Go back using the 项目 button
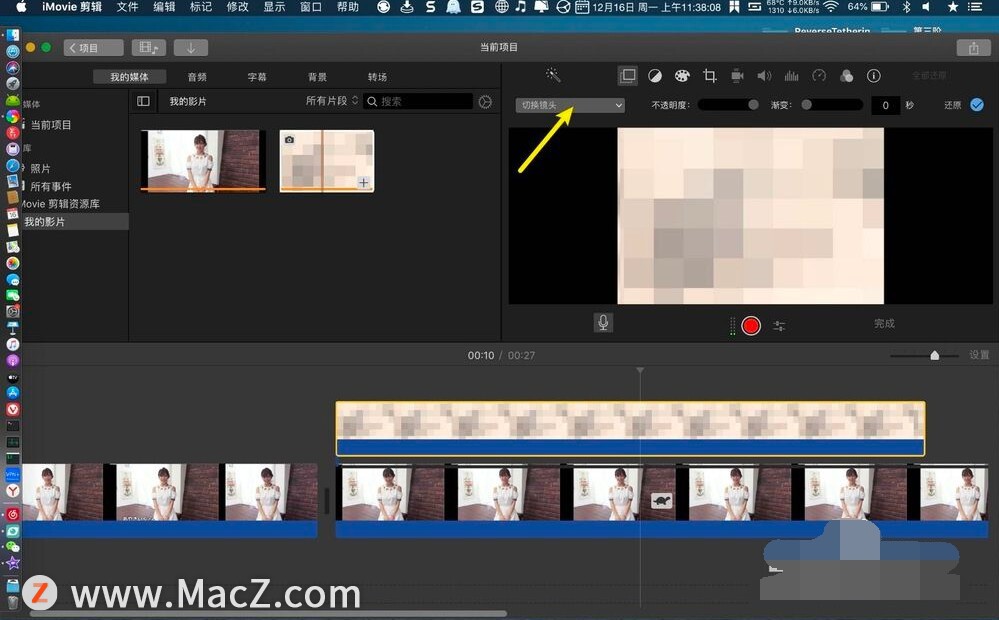This screenshot has width=999, height=620. (x=93, y=48)
